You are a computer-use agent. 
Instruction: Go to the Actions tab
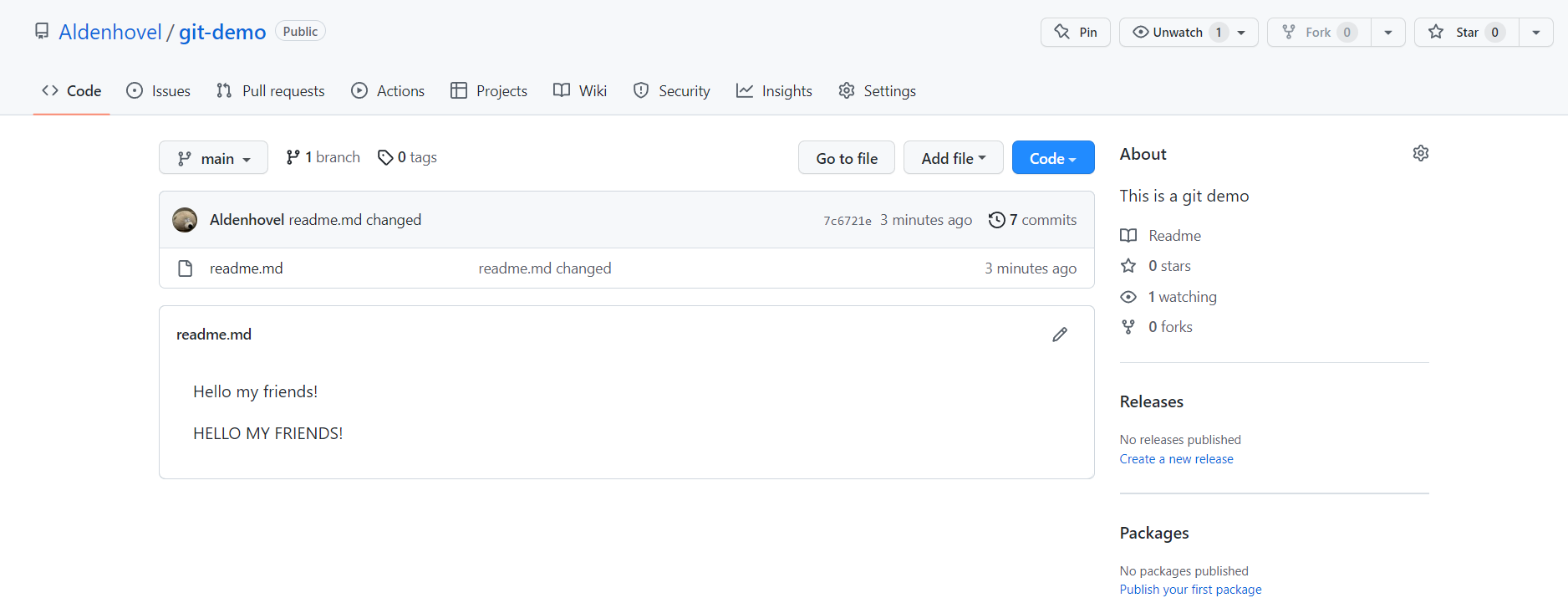388,90
